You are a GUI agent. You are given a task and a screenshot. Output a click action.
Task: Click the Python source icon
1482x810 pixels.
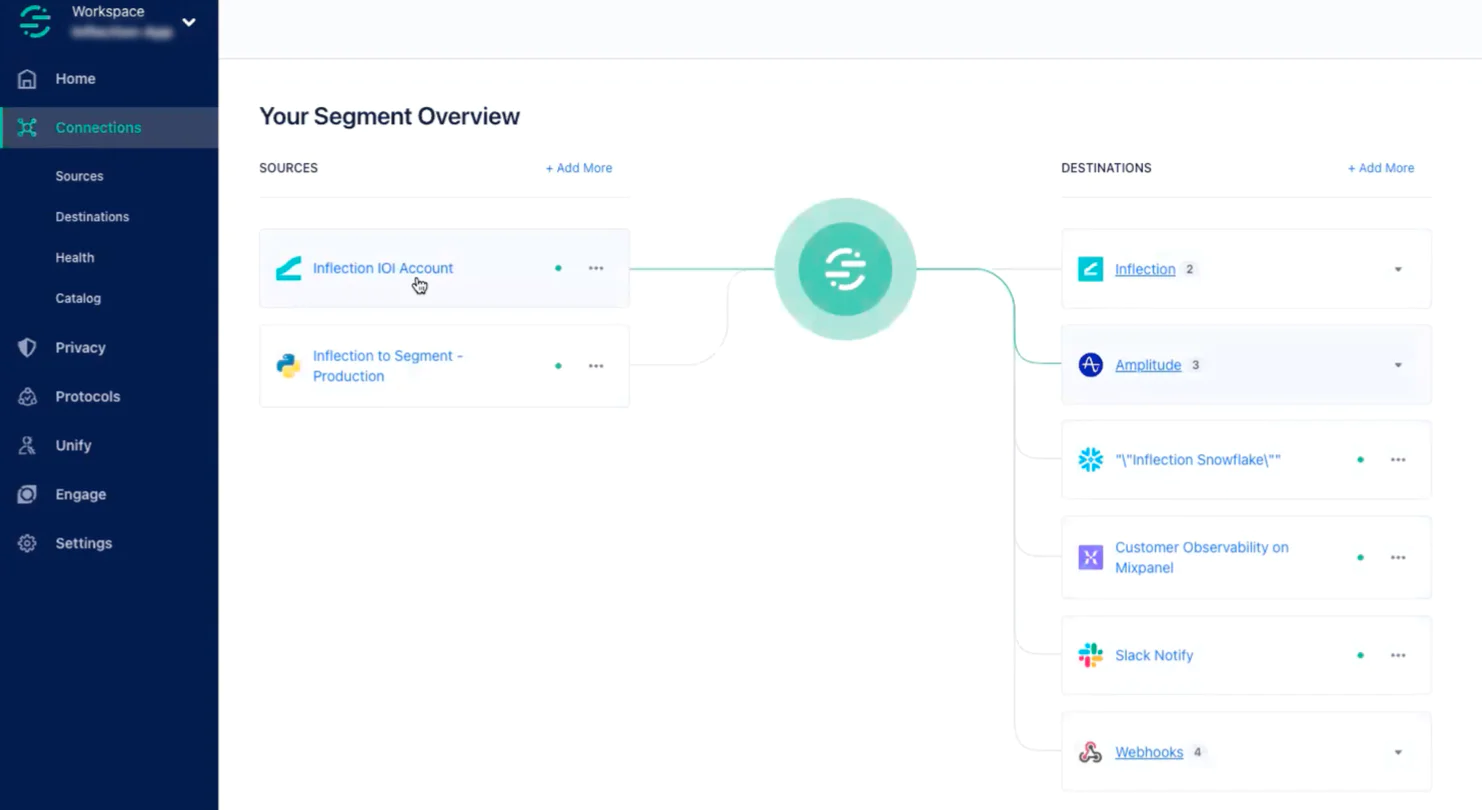tap(289, 366)
